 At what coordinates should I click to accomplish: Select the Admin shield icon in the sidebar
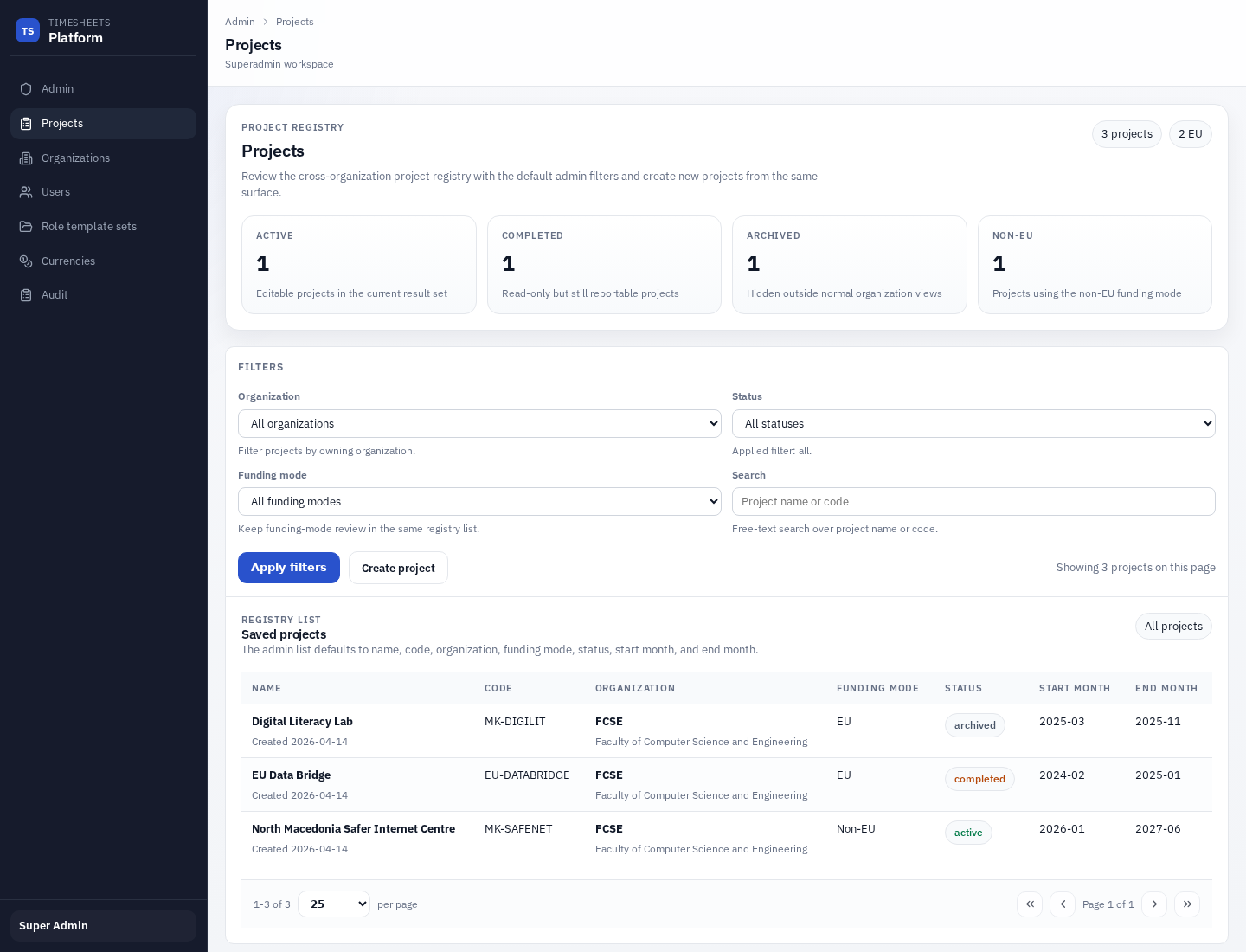click(x=26, y=89)
